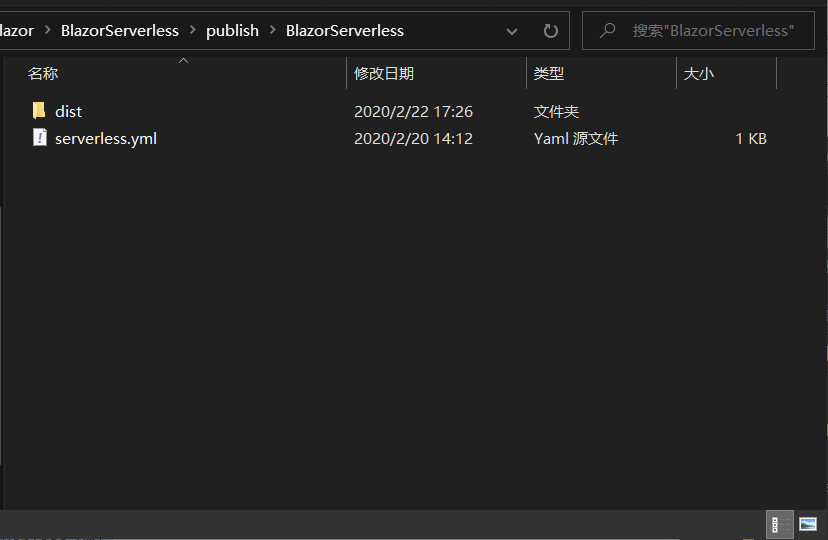Refresh the current folder view
The width and height of the screenshot is (828, 540).
551,31
